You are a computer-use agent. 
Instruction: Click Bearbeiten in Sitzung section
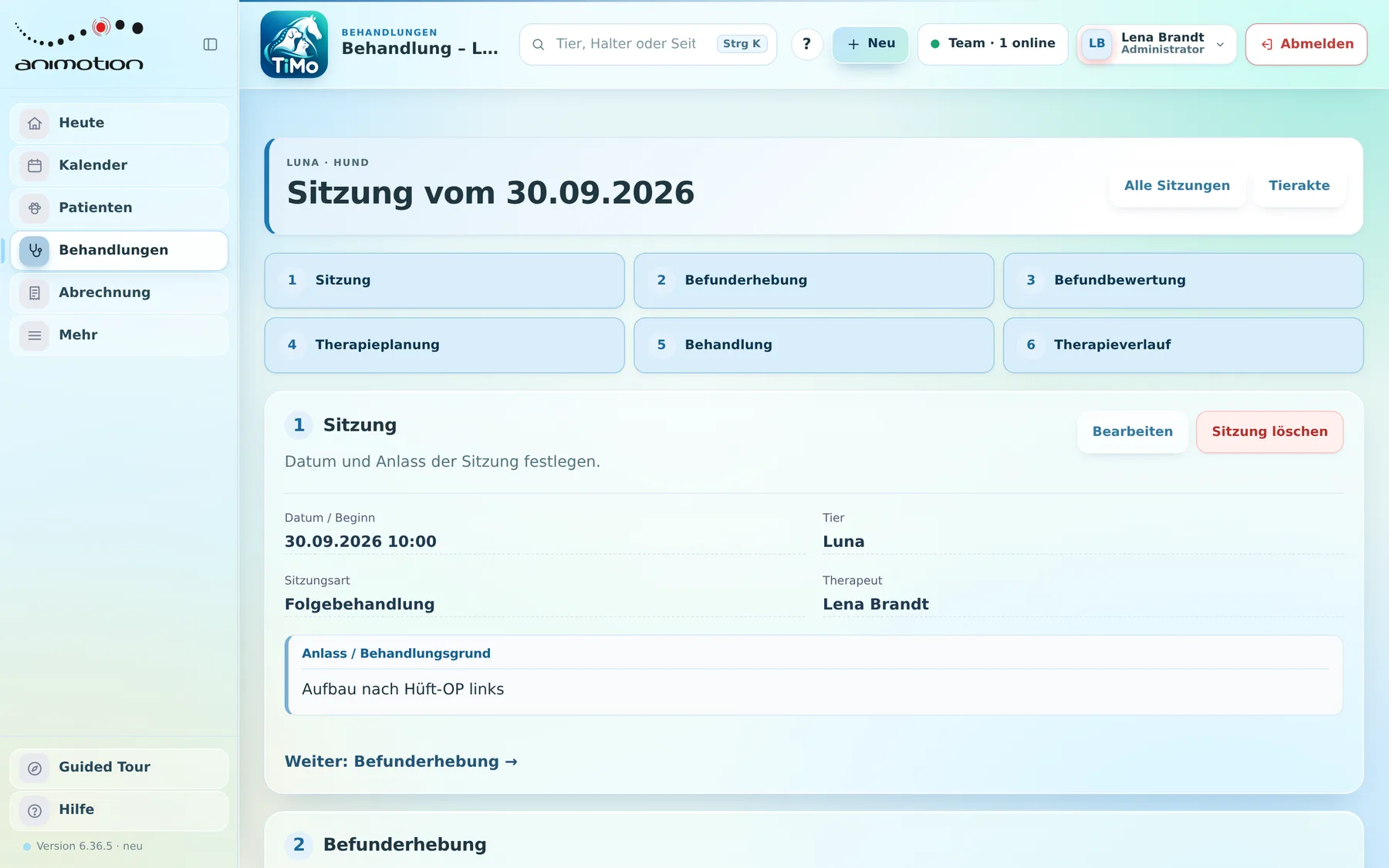1132,432
